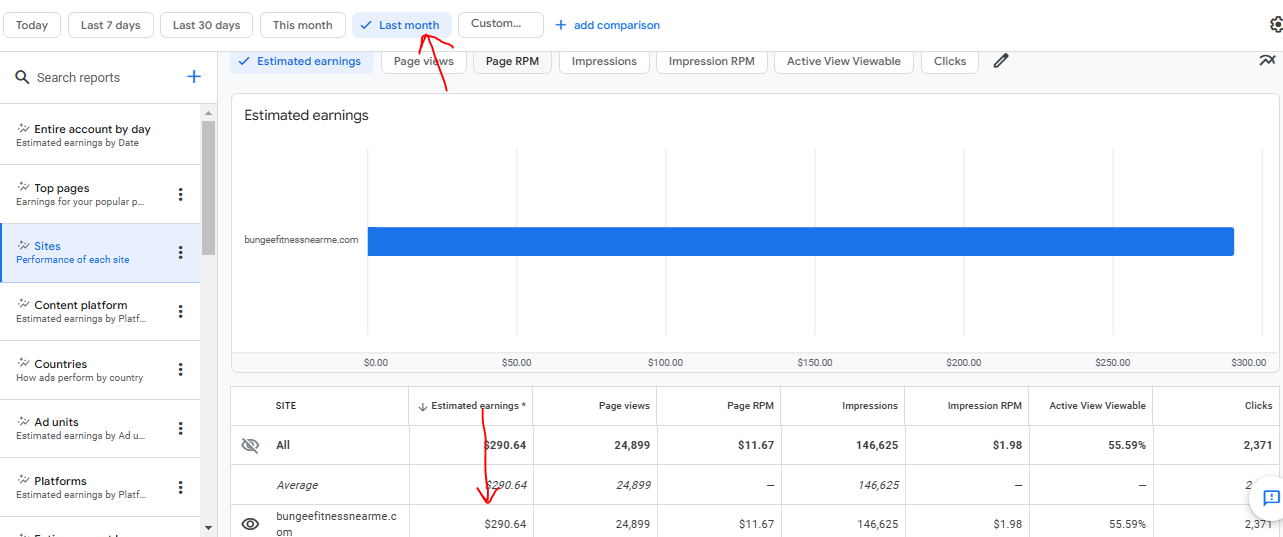The width and height of the screenshot is (1283, 537).
Task: Click the Estimated earnings chart title
Action: point(306,115)
